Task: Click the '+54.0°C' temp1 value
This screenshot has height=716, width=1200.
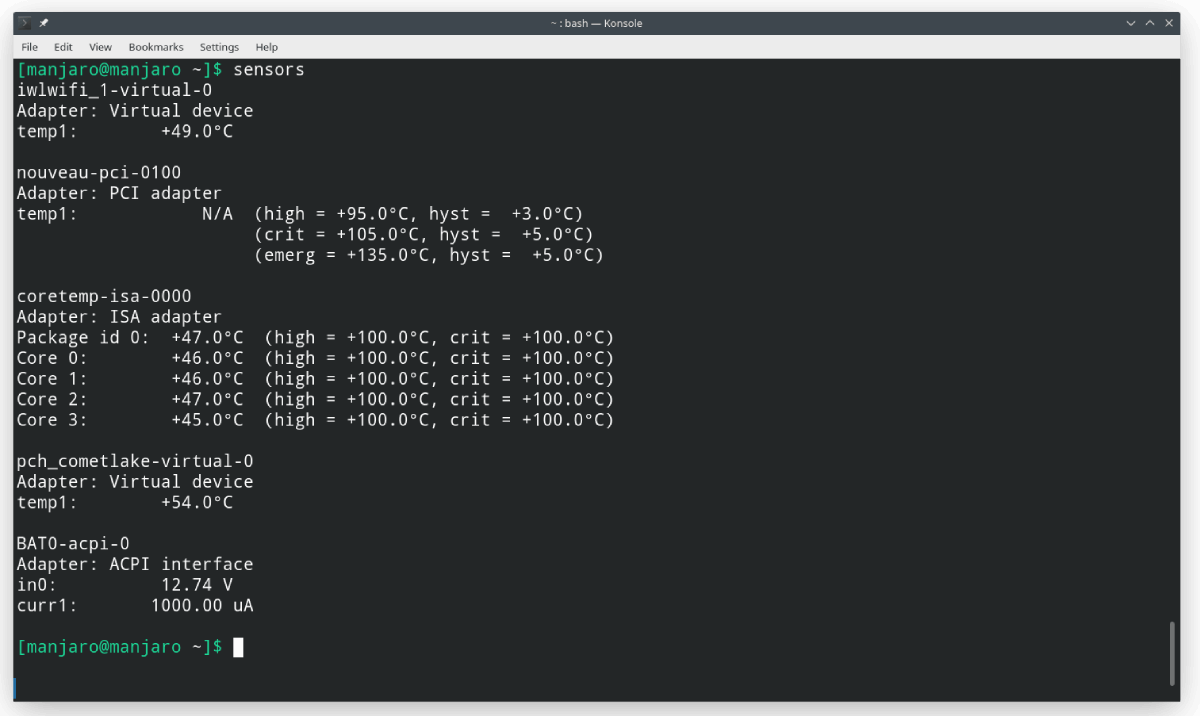Action: pyautogui.click(x=197, y=502)
